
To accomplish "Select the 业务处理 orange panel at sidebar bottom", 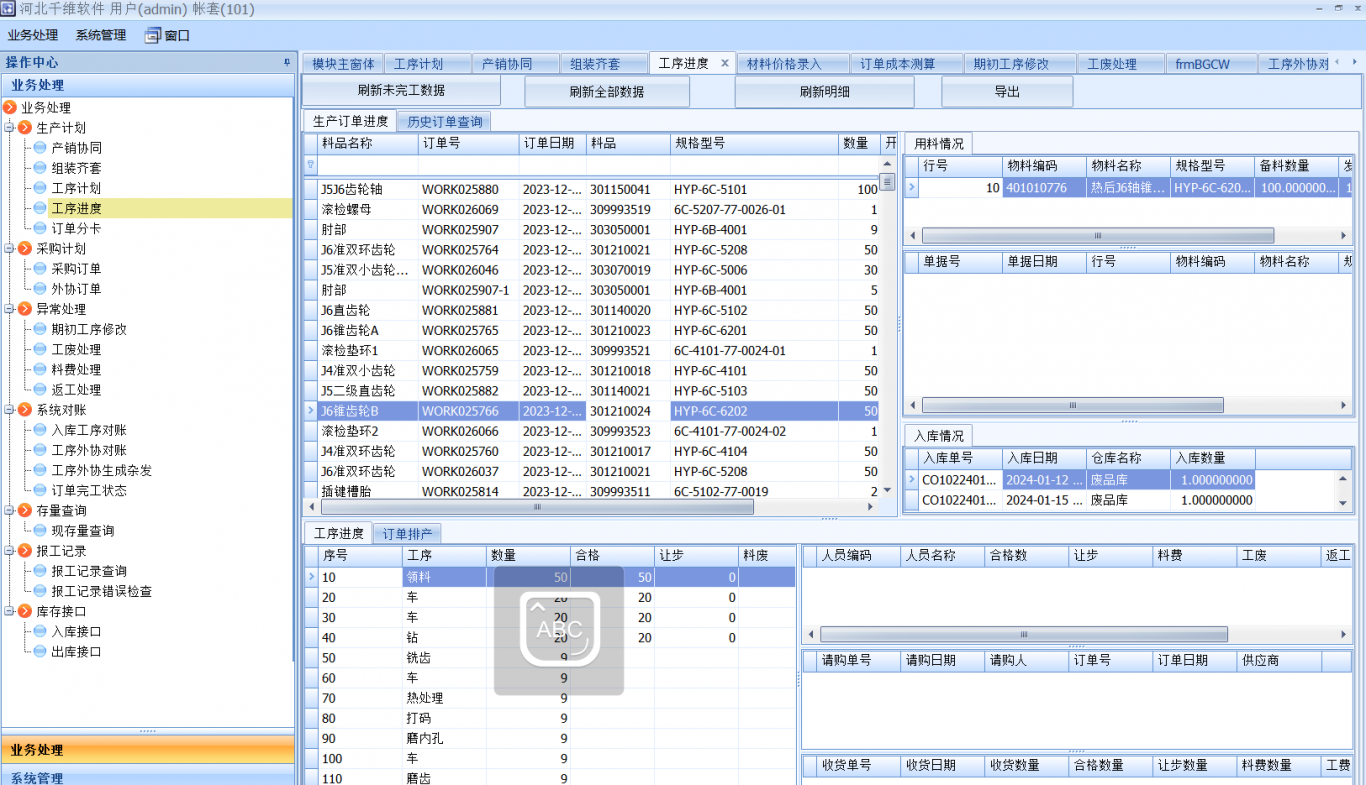I will pos(148,750).
